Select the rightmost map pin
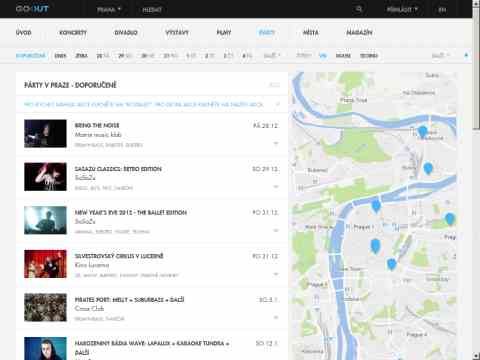The image size is (480, 360). (450, 219)
